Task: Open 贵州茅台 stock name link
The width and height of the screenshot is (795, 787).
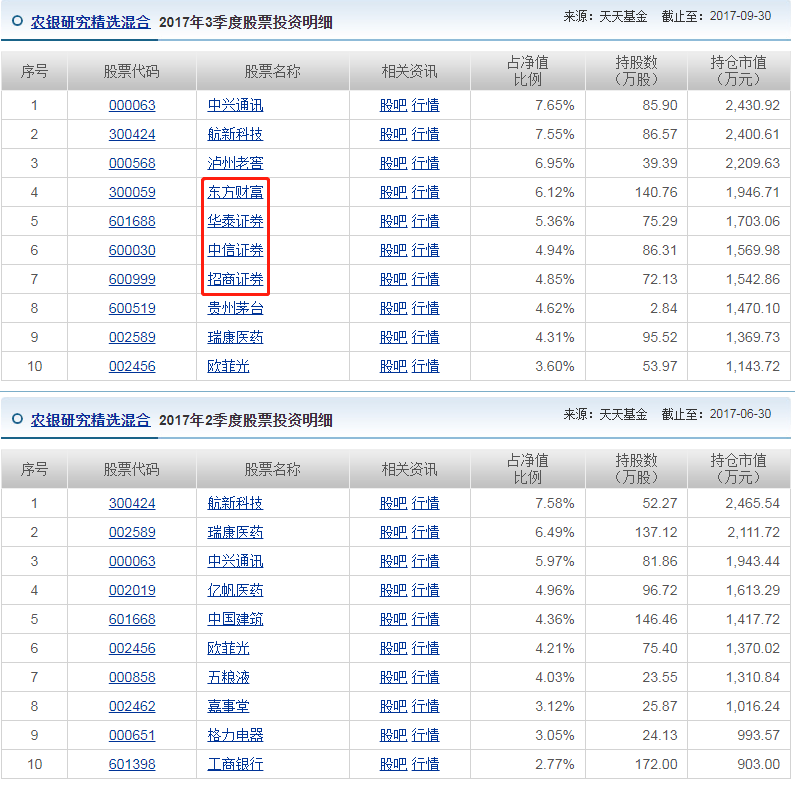Action: coord(235,308)
